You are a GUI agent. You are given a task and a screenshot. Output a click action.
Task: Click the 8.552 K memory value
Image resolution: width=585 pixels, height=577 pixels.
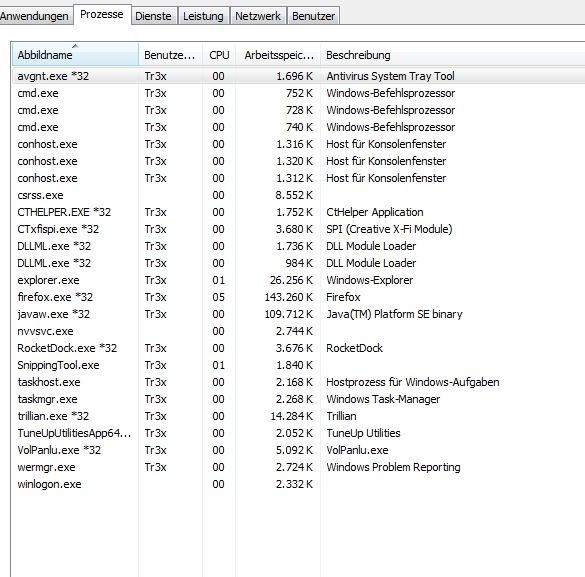(294, 195)
